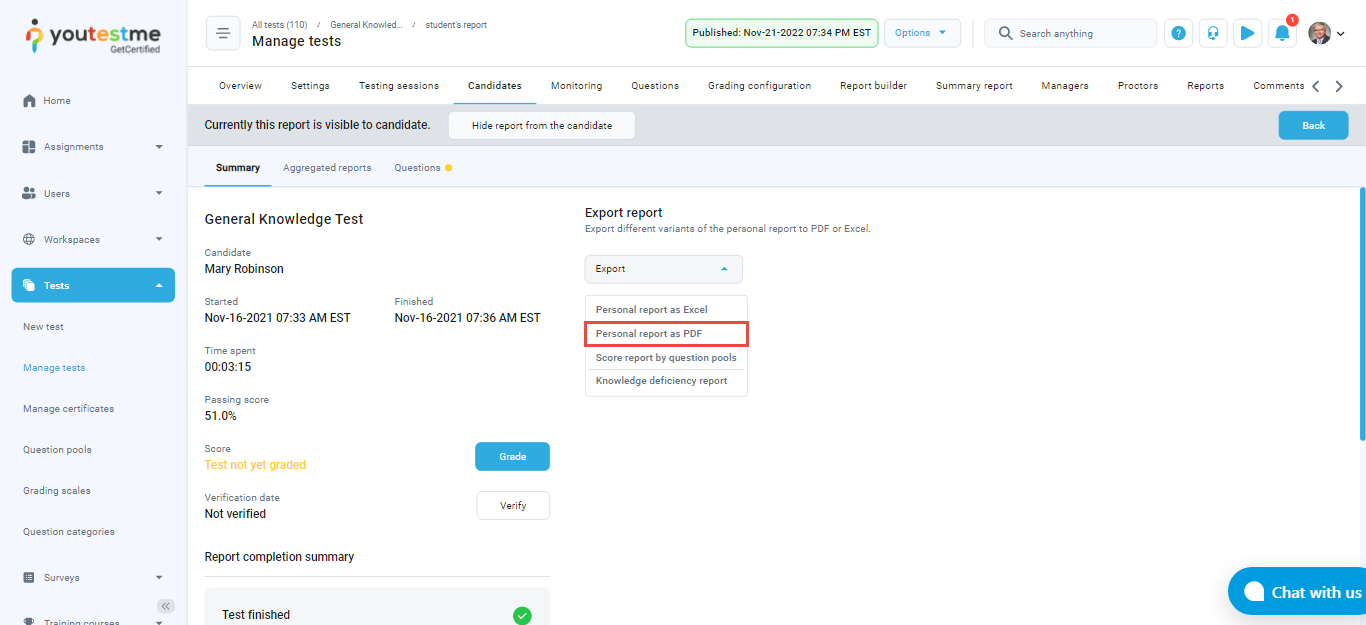Collapse the Export dropdown

(663, 269)
